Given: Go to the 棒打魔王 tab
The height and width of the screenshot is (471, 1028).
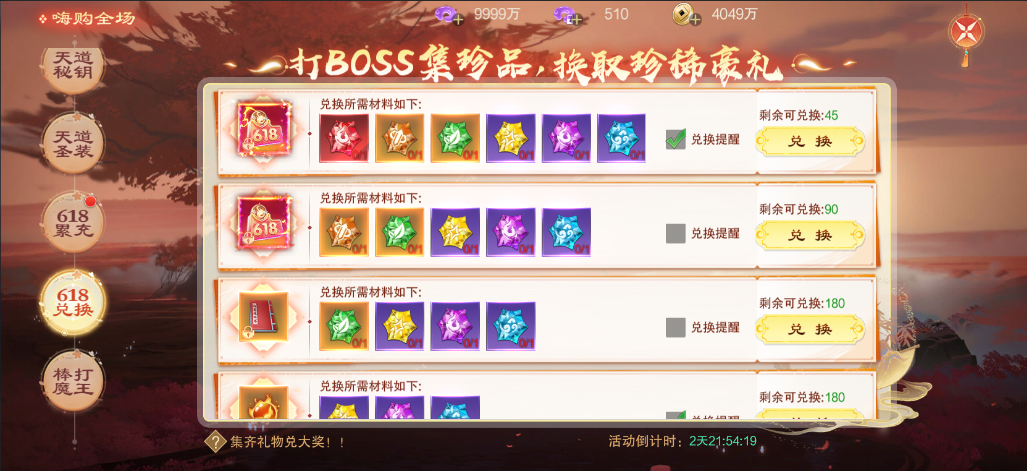Looking at the screenshot, I should coord(73,381).
